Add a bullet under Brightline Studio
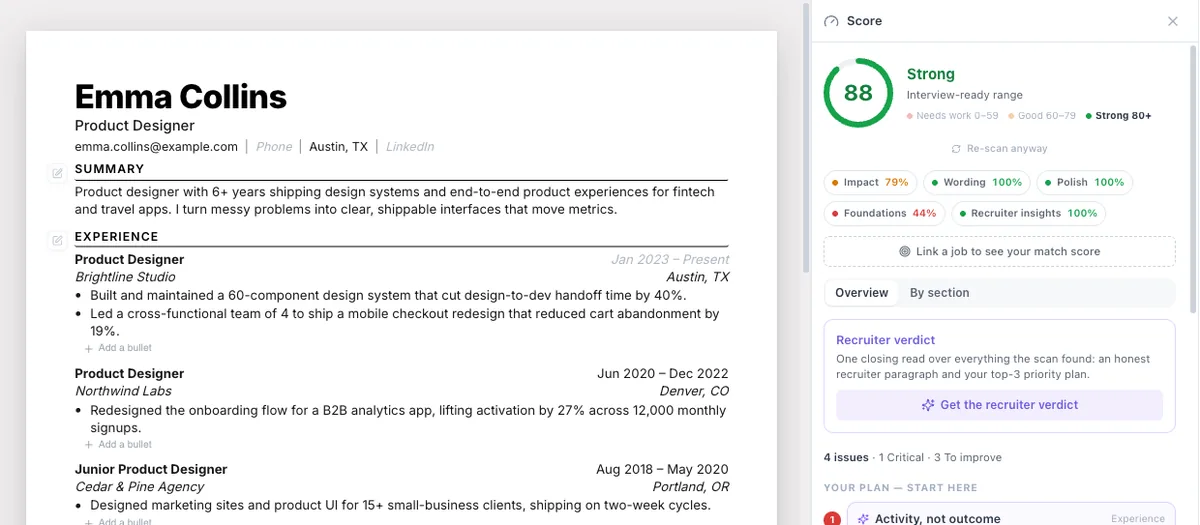The width and height of the screenshot is (1200, 525). [x=118, y=348]
